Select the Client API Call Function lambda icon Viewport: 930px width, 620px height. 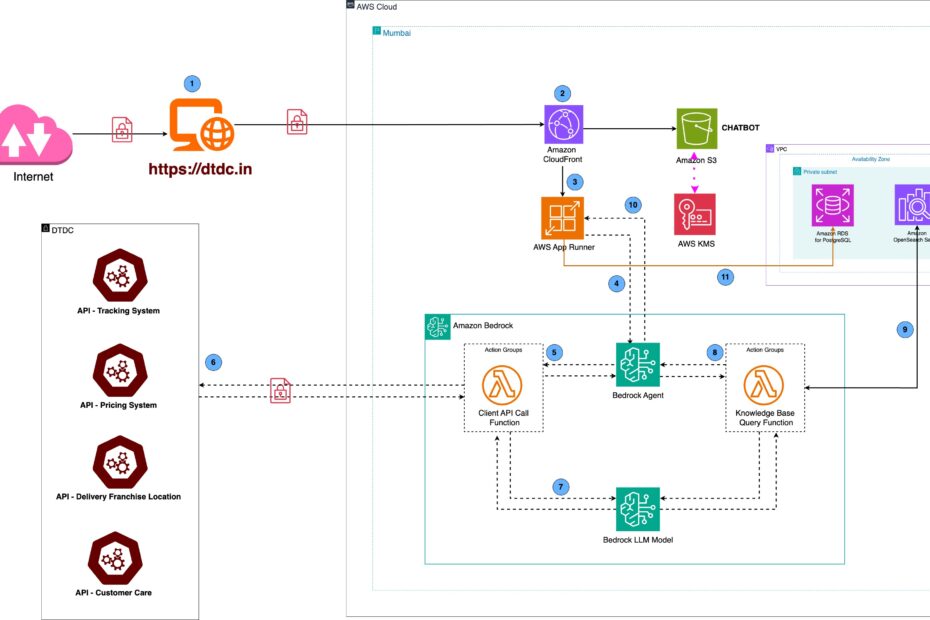click(x=502, y=385)
